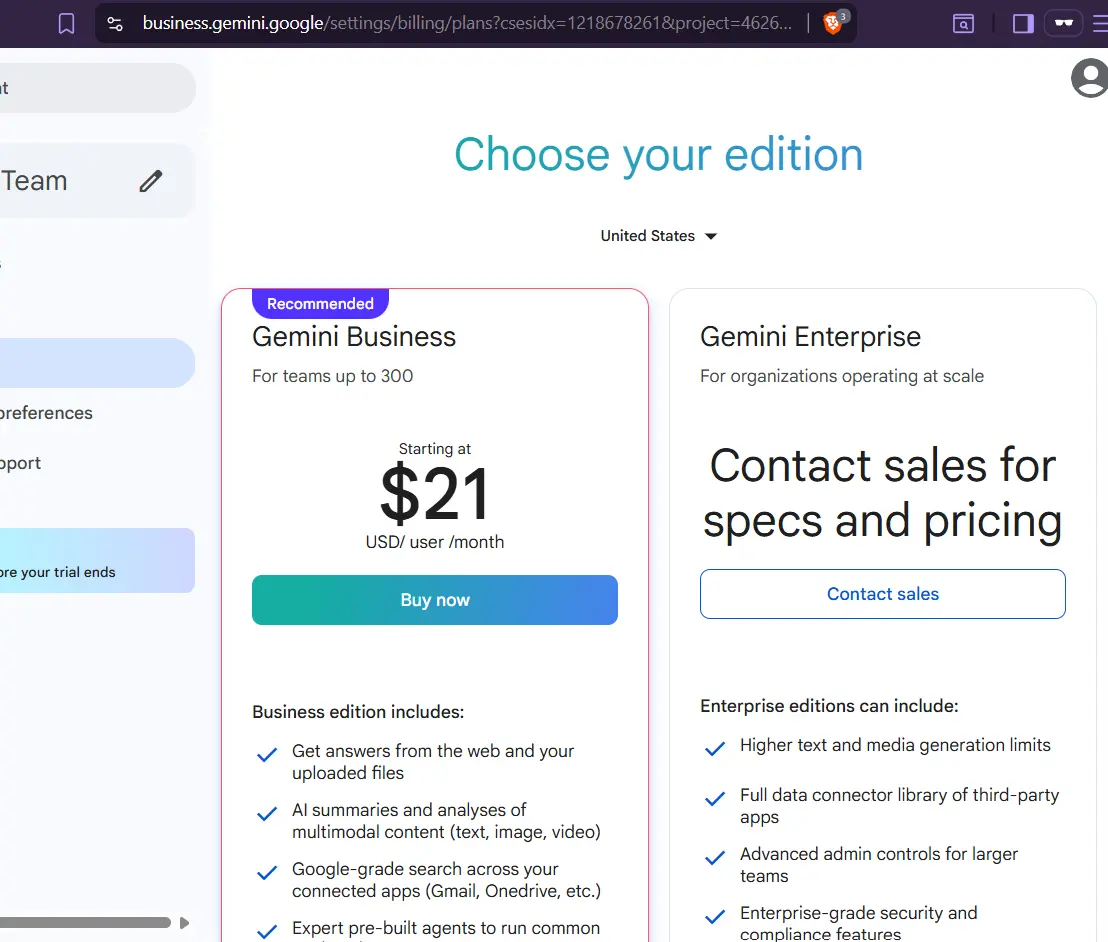
Task: Open the browser hamburger menu
Action: tap(1100, 24)
